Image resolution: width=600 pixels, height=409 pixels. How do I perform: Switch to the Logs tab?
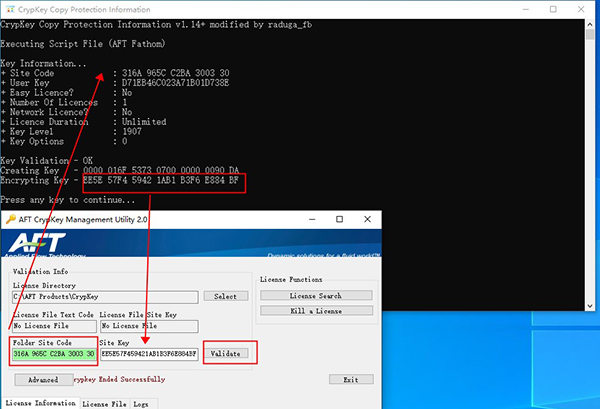(x=141, y=404)
